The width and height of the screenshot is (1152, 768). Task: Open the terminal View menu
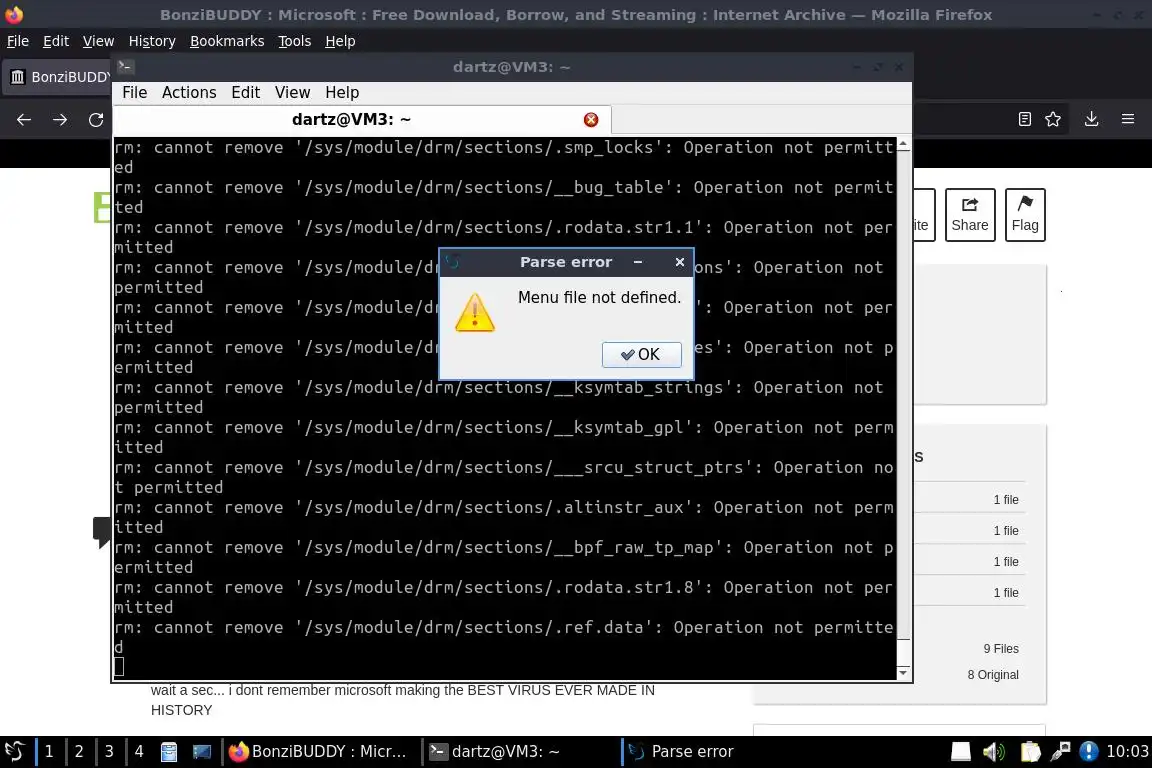pos(292,93)
